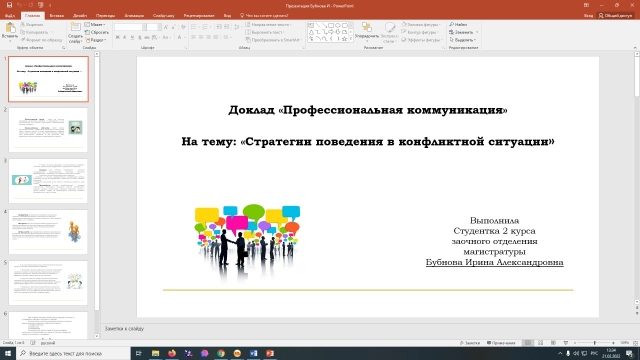Toggle text shadow
This screenshot has width=640, height=360.
(x=140, y=38)
